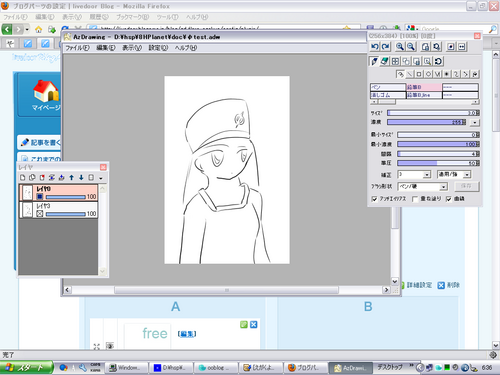Click the 濃度 slider bar
The width and height of the screenshot is (500, 375).
(426, 122)
